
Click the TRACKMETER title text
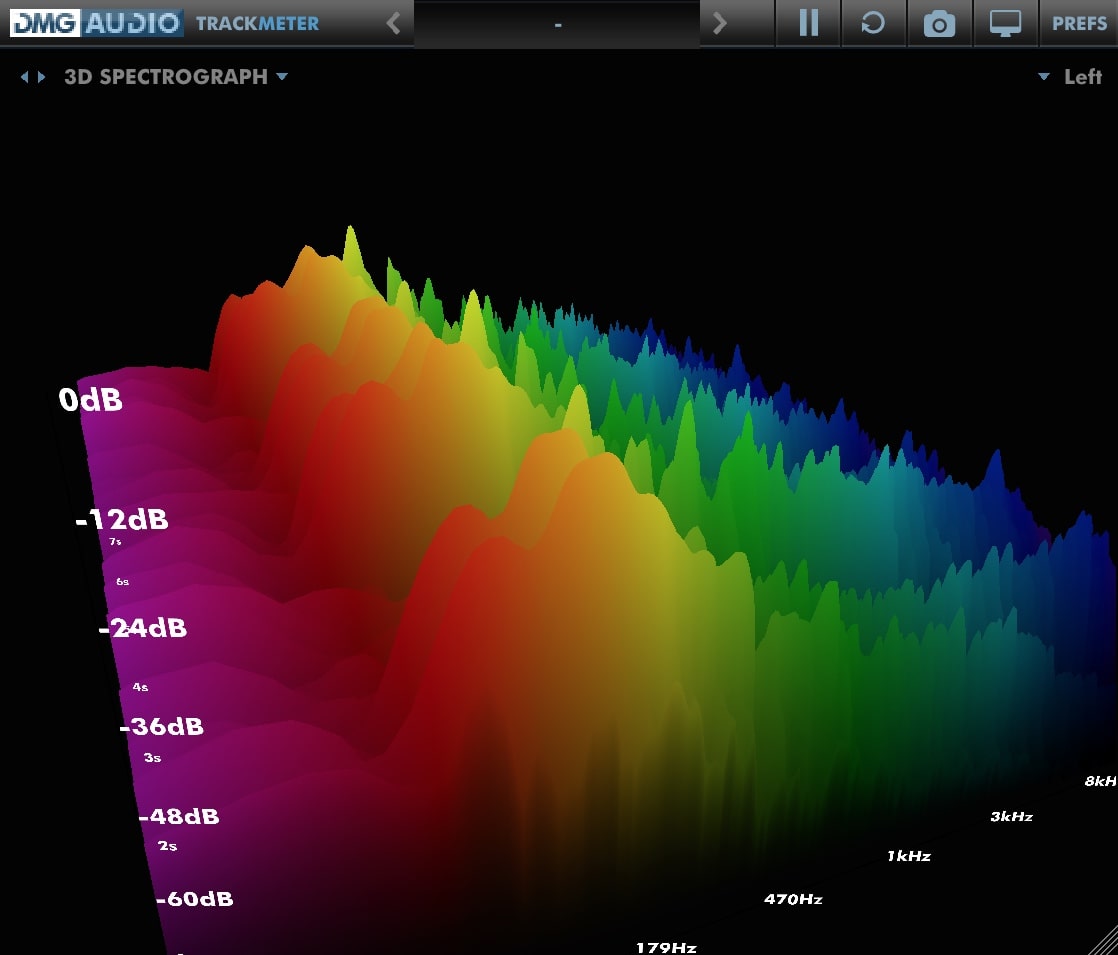coord(257,23)
